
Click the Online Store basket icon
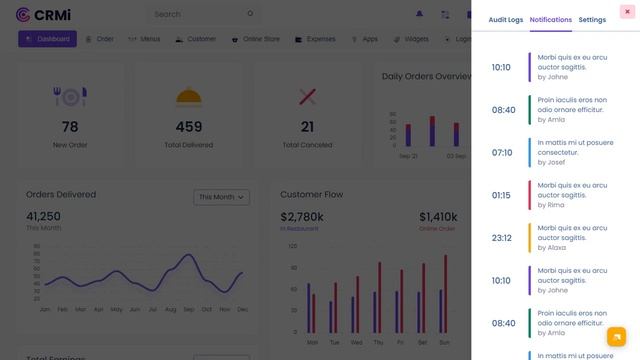pyautogui.click(x=235, y=40)
